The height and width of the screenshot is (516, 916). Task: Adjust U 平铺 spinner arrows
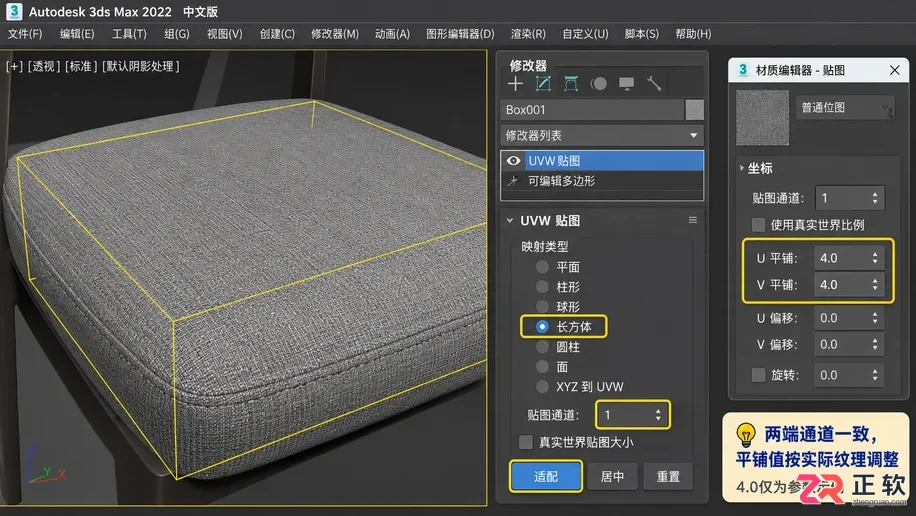875,258
